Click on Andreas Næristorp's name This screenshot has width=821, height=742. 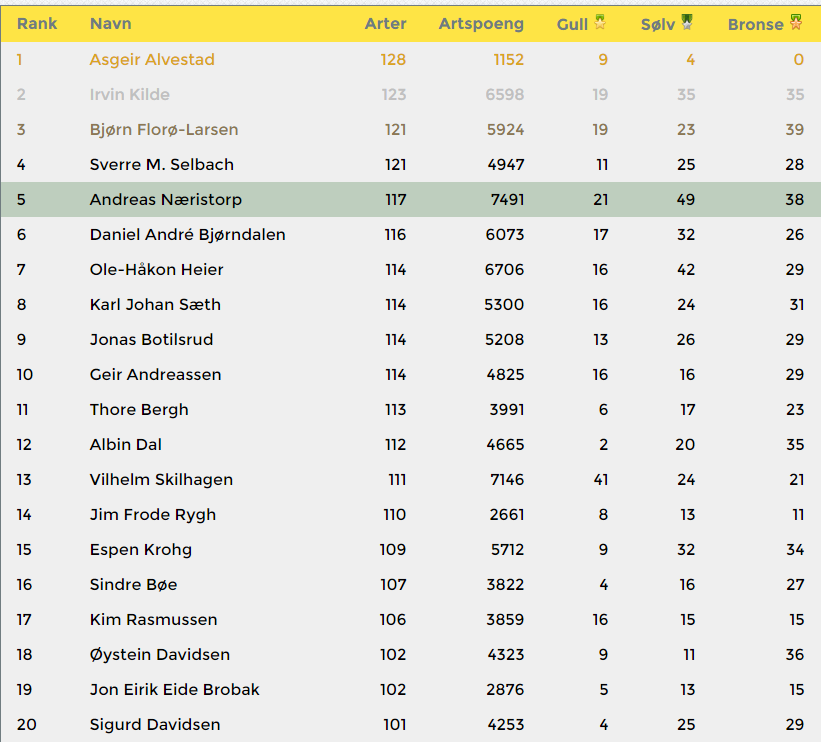(165, 200)
